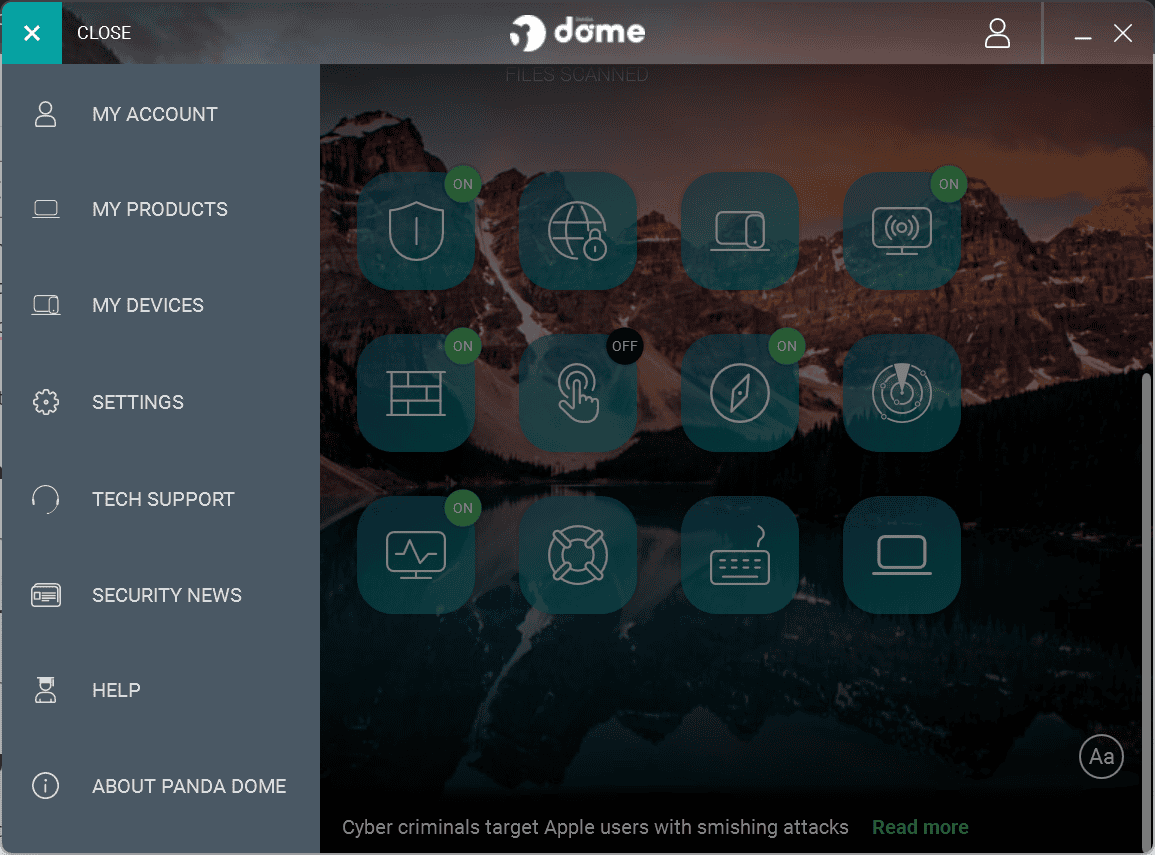Click the Aa text size button
This screenshot has width=1155, height=855.
1101,756
